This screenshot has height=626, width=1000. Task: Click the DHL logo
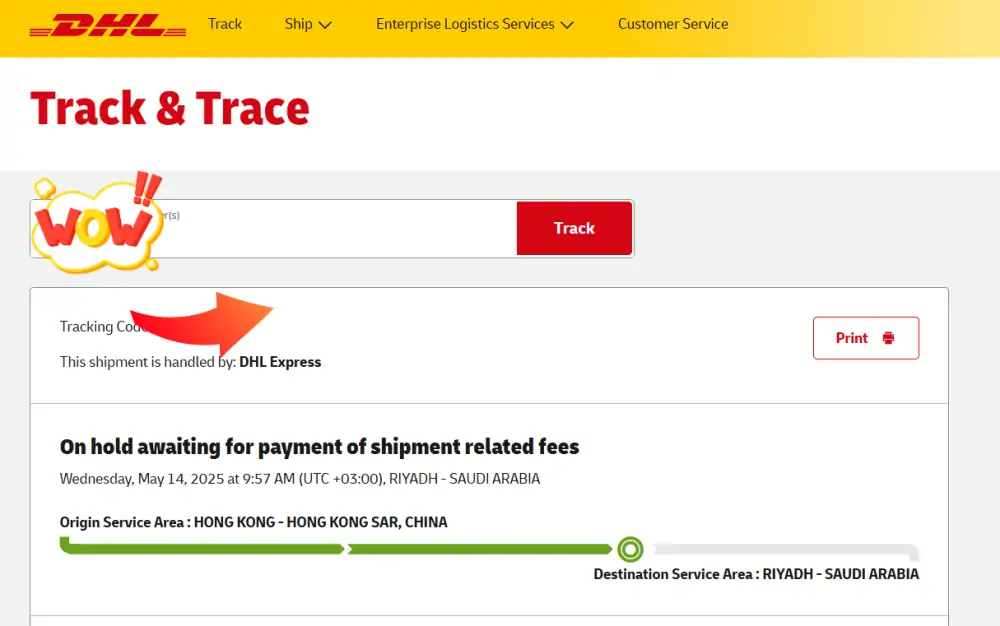[108, 25]
